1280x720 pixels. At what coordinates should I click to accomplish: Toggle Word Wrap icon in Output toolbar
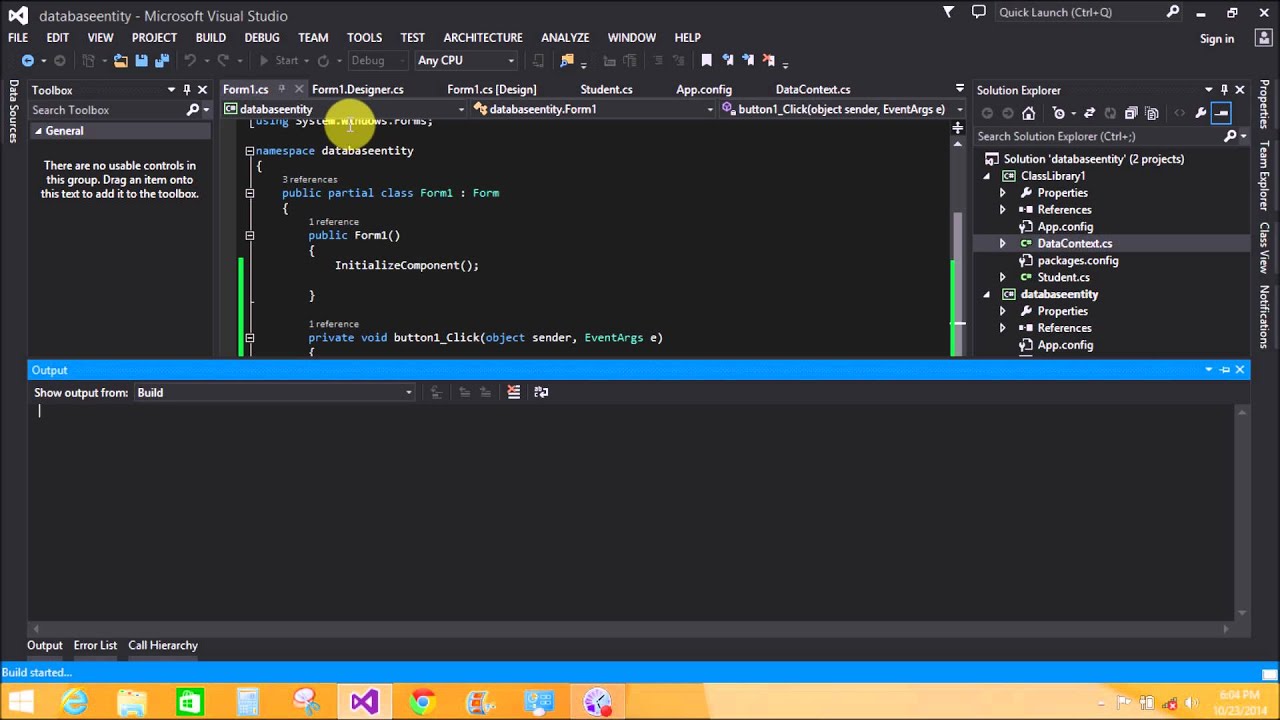coord(541,392)
